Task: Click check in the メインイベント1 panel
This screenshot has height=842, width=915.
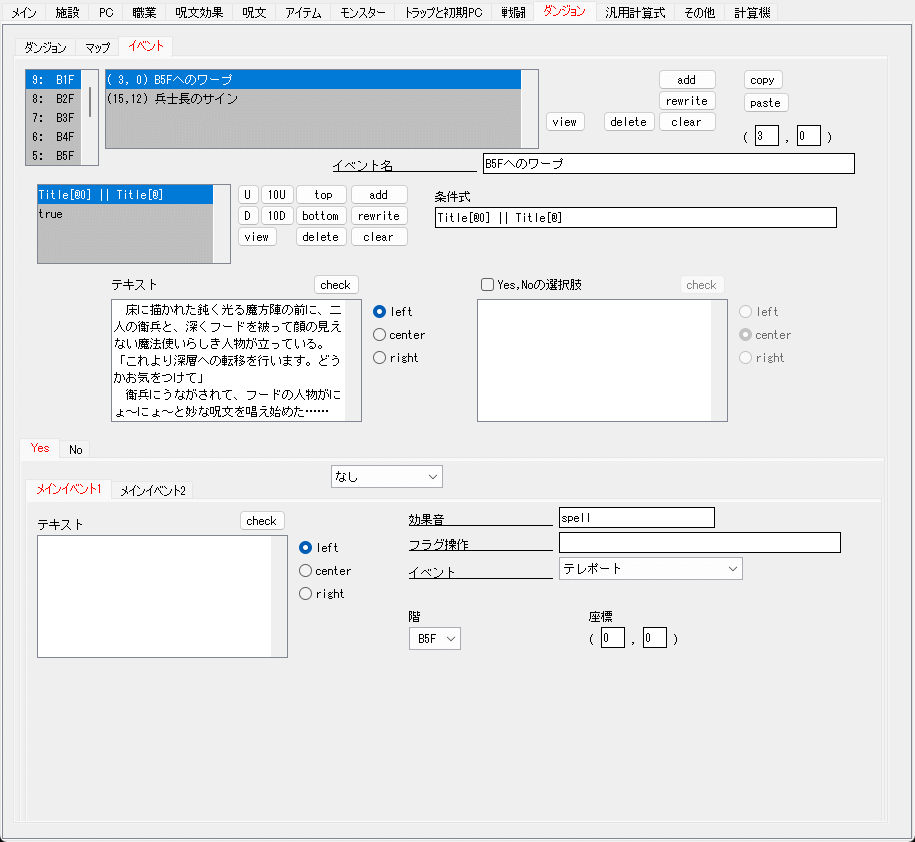Action: pos(261,520)
